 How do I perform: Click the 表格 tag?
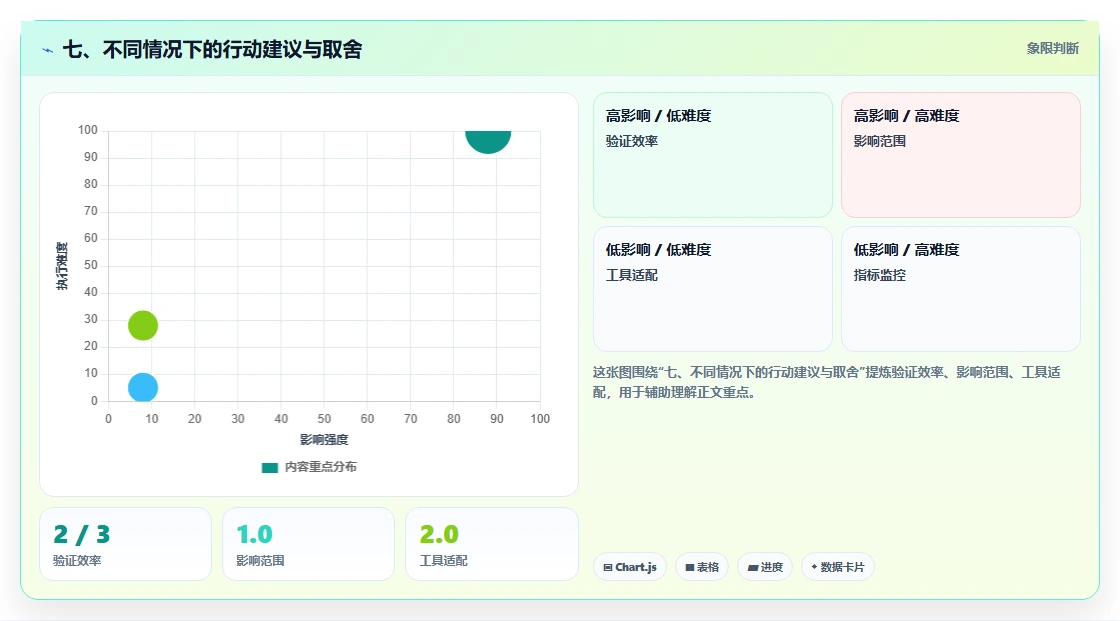point(702,567)
